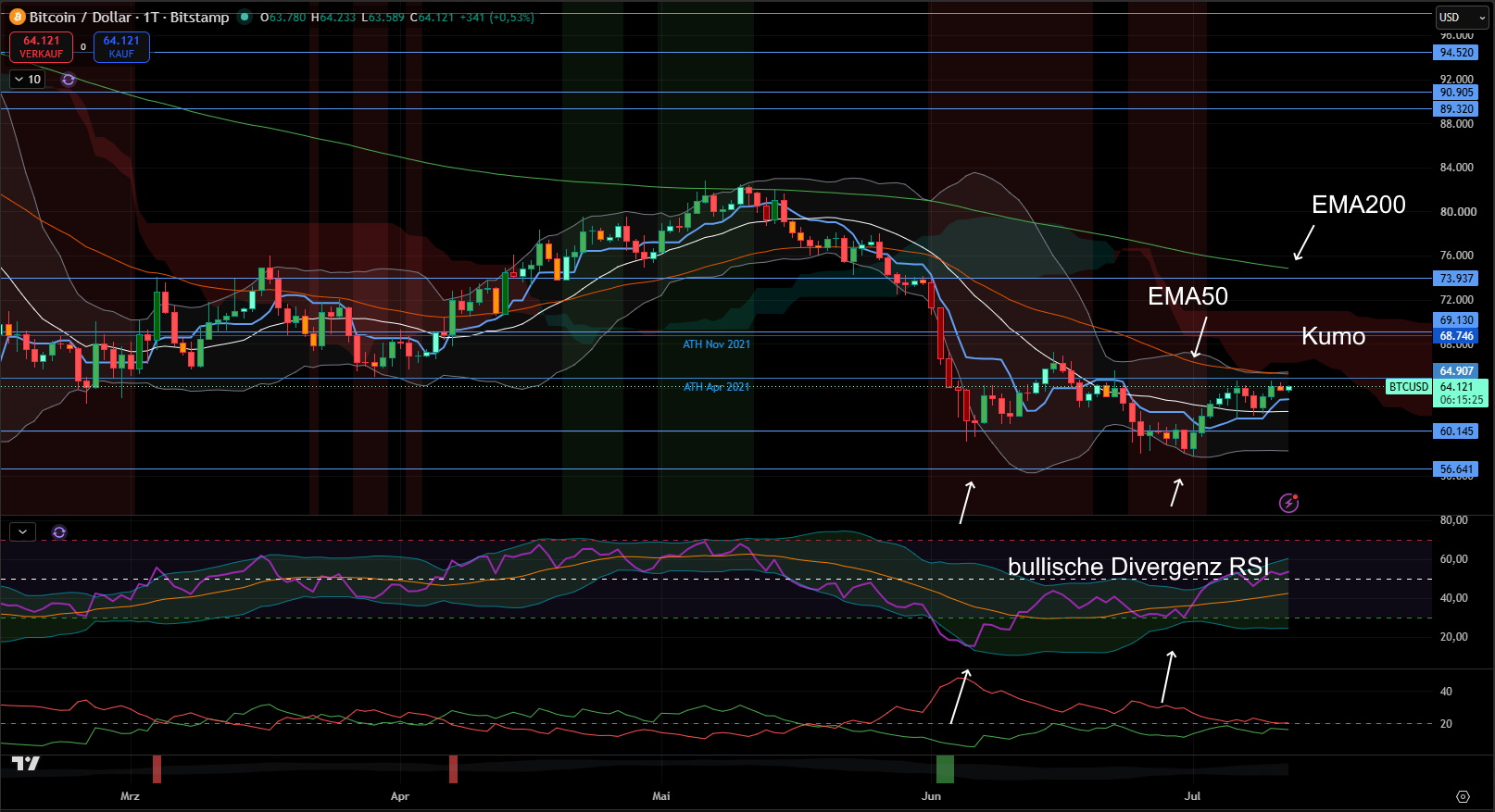The height and width of the screenshot is (812, 1495).
Task: Select the Kumo text annotation
Action: click(x=1333, y=336)
